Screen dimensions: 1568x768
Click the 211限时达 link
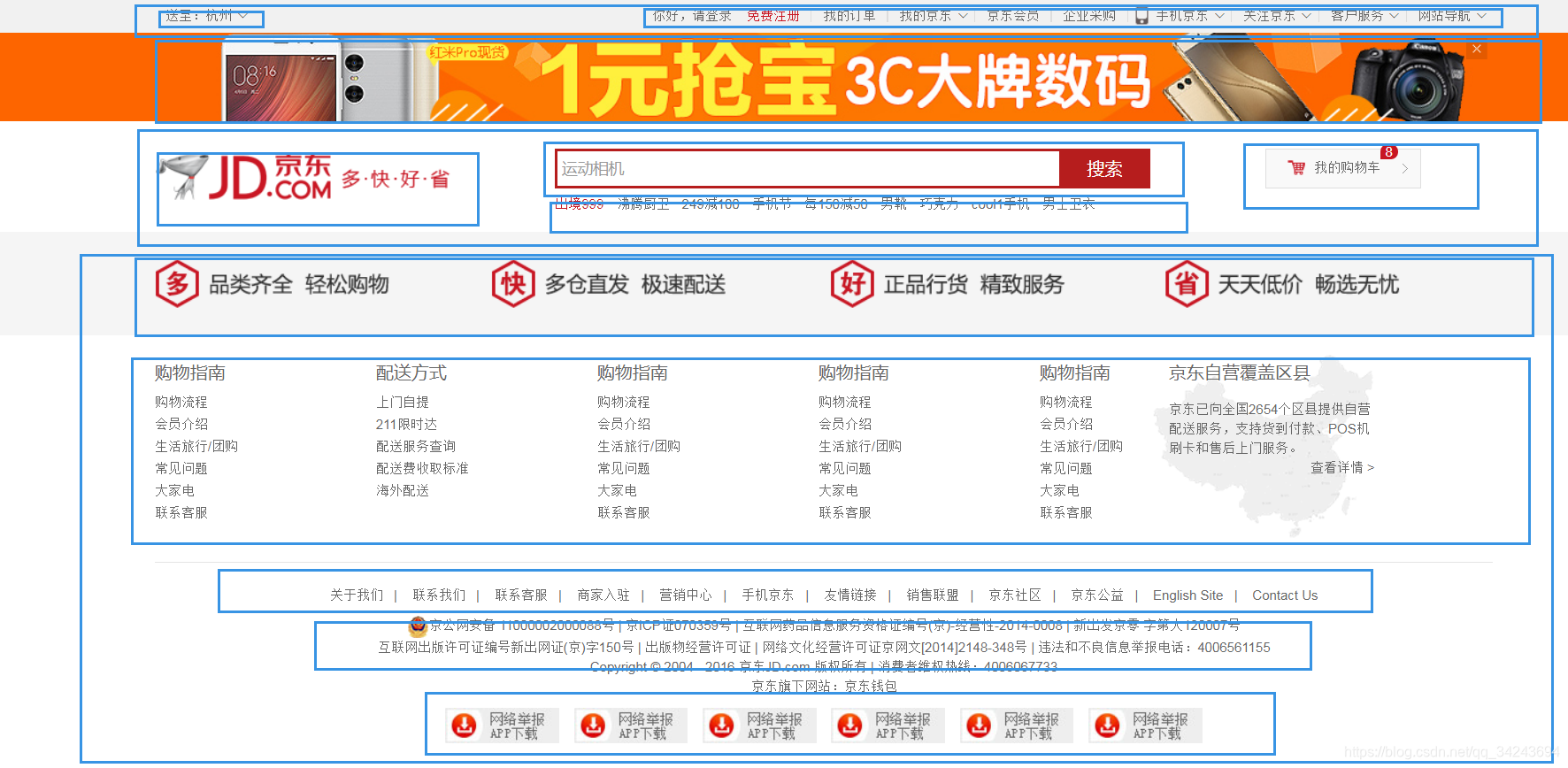coord(406,424)
